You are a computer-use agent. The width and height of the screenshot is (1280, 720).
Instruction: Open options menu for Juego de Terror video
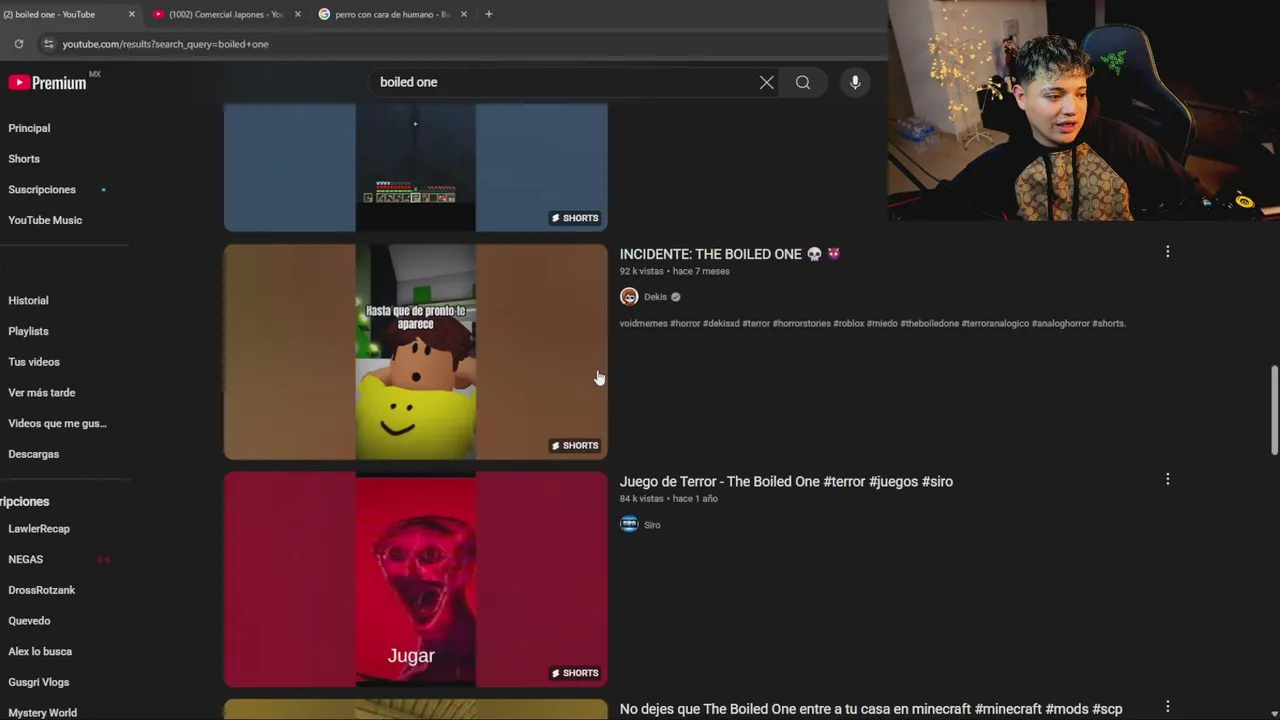[1167, 479]
